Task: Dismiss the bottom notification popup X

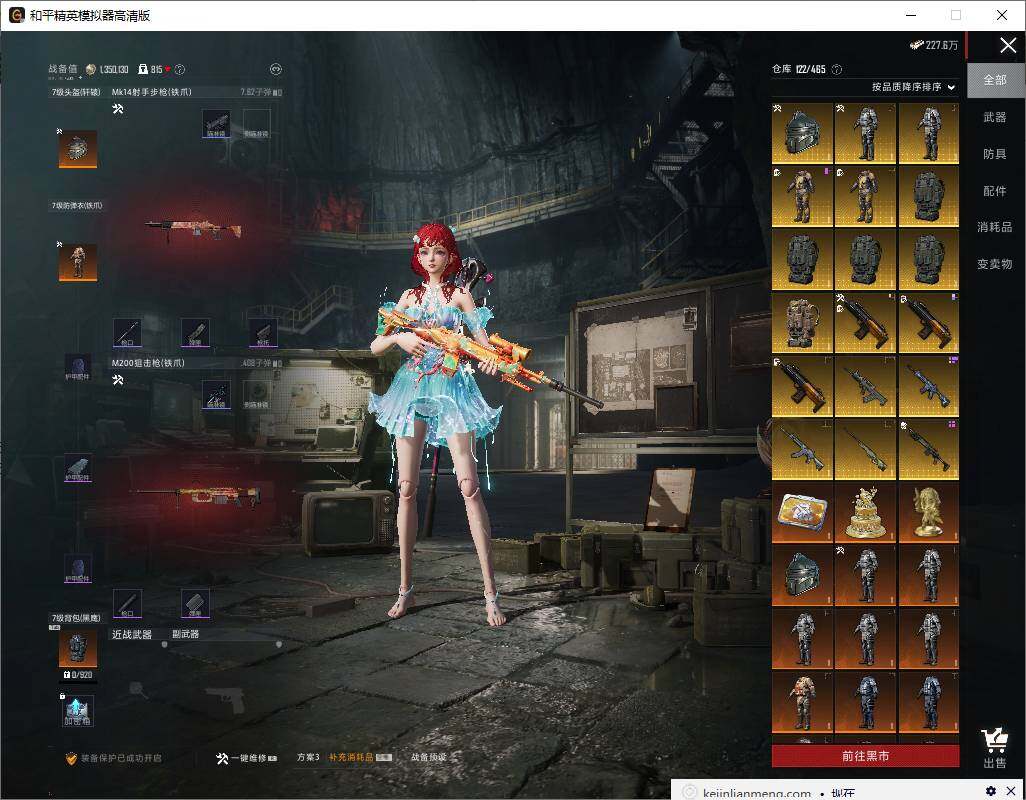Action: [1011, 791]
